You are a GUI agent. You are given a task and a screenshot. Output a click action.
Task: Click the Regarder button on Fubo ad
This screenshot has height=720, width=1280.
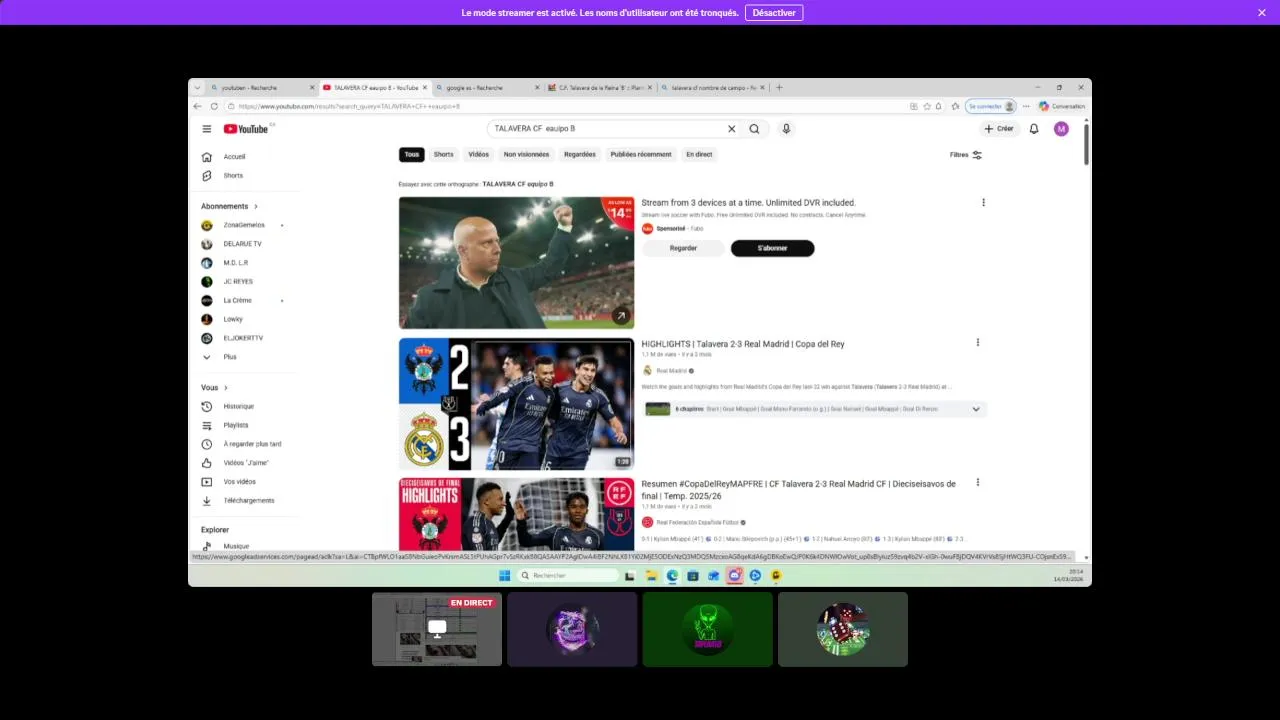pyautogui.click(x=683, y=248)
